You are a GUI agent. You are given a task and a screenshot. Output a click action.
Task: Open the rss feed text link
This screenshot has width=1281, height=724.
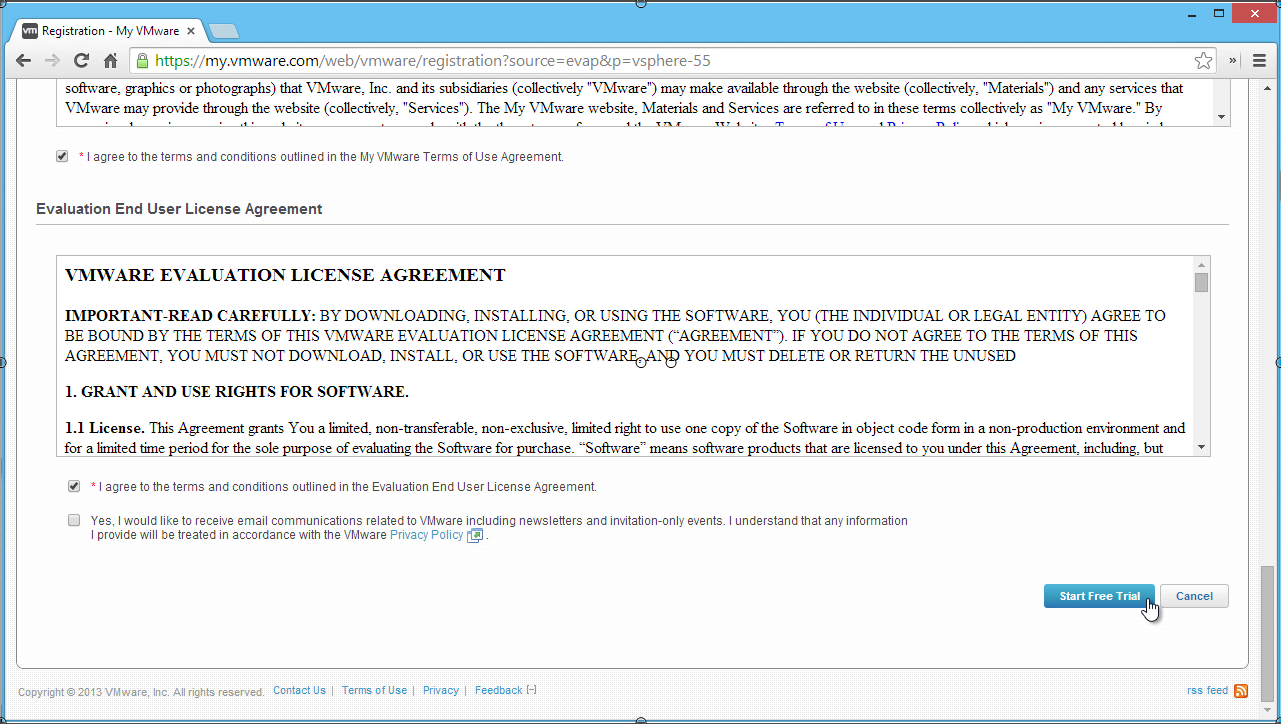point(1207,690)
